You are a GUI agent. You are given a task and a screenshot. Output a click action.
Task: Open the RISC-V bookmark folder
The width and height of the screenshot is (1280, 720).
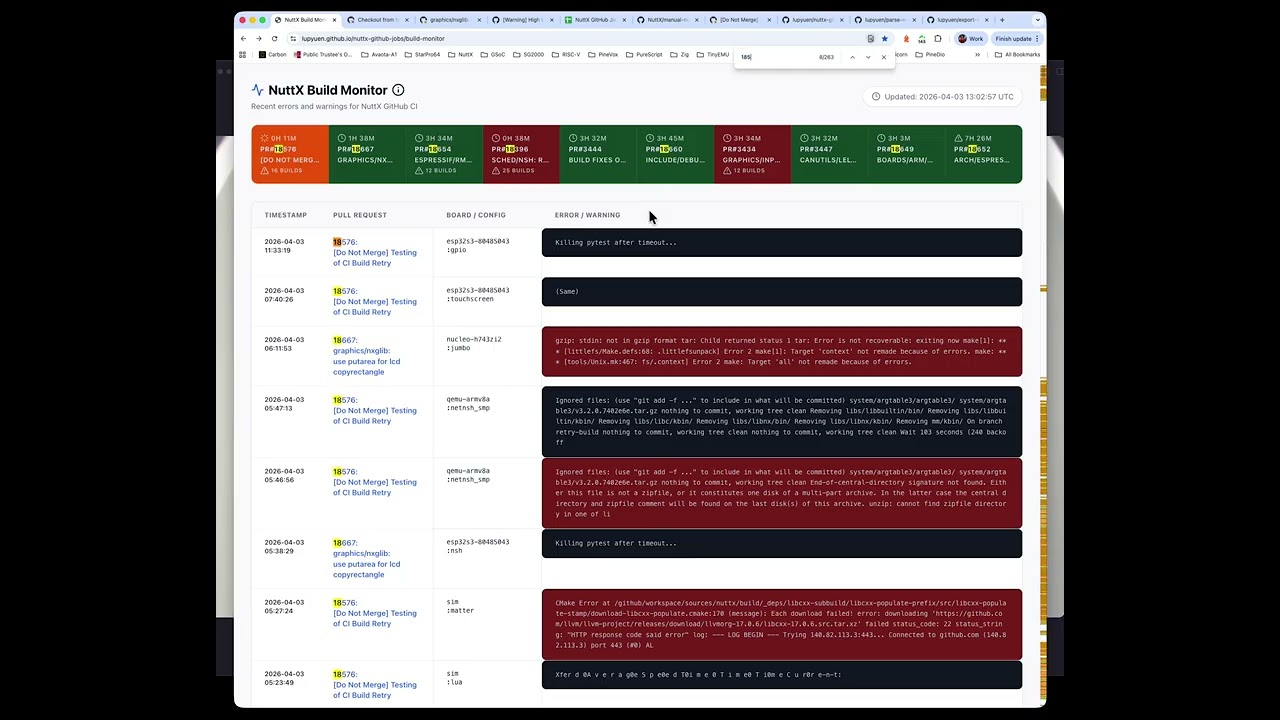pyautogui.click(x=566, y=55)
